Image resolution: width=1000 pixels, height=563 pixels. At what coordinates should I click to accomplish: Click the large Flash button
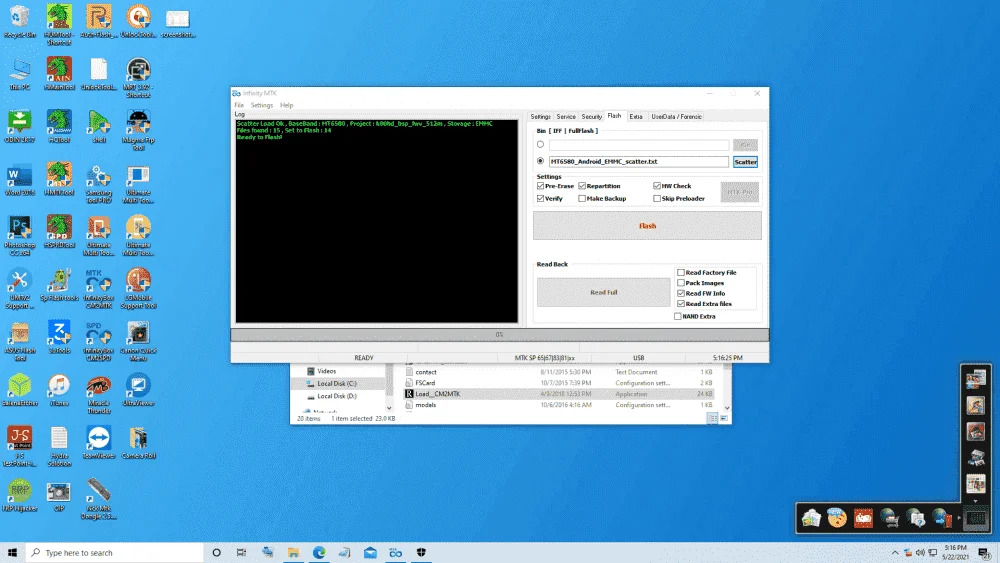pyautogui.click(x=647, y=226)
